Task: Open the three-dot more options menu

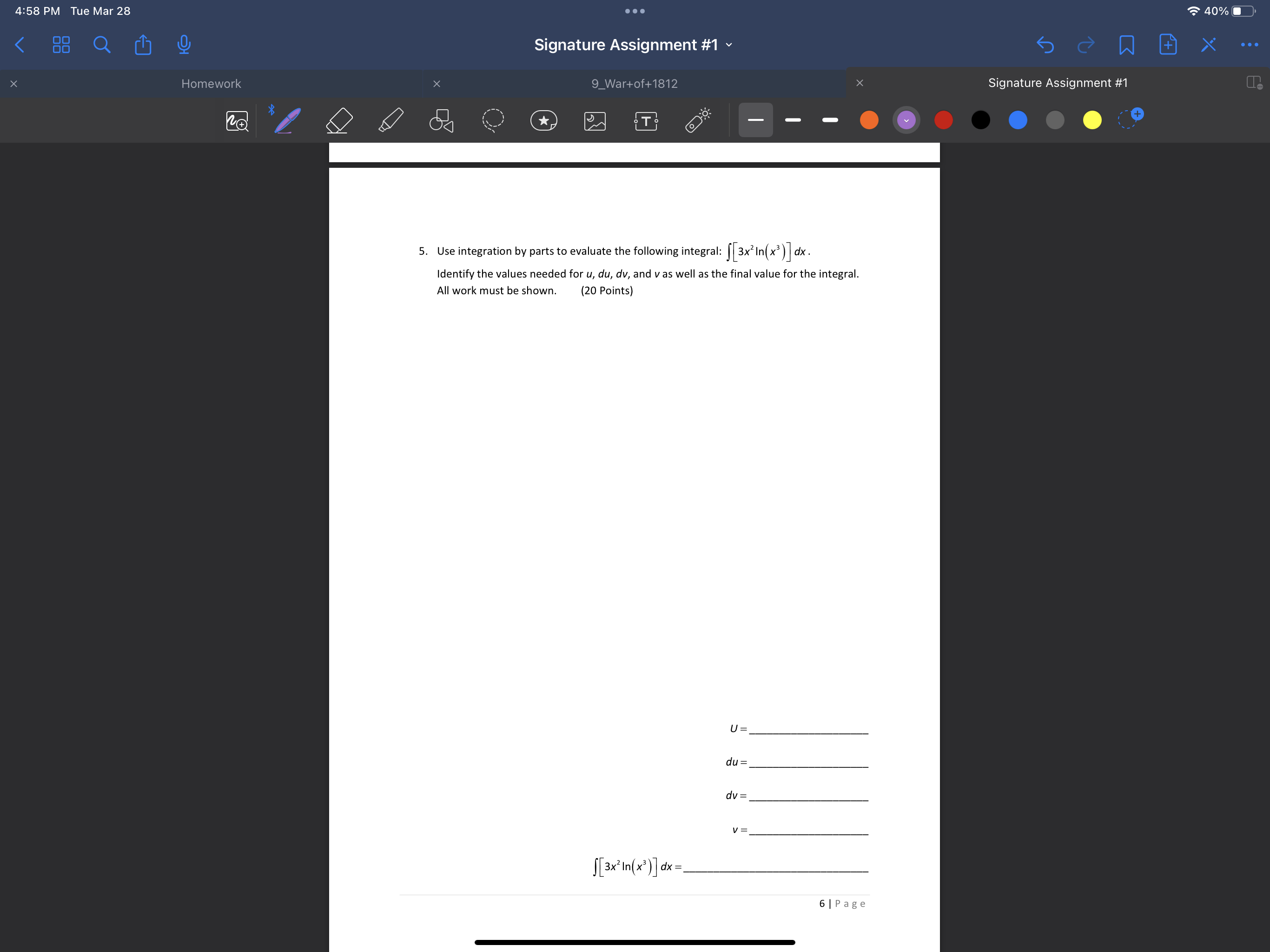Action: pos(1250,45)
